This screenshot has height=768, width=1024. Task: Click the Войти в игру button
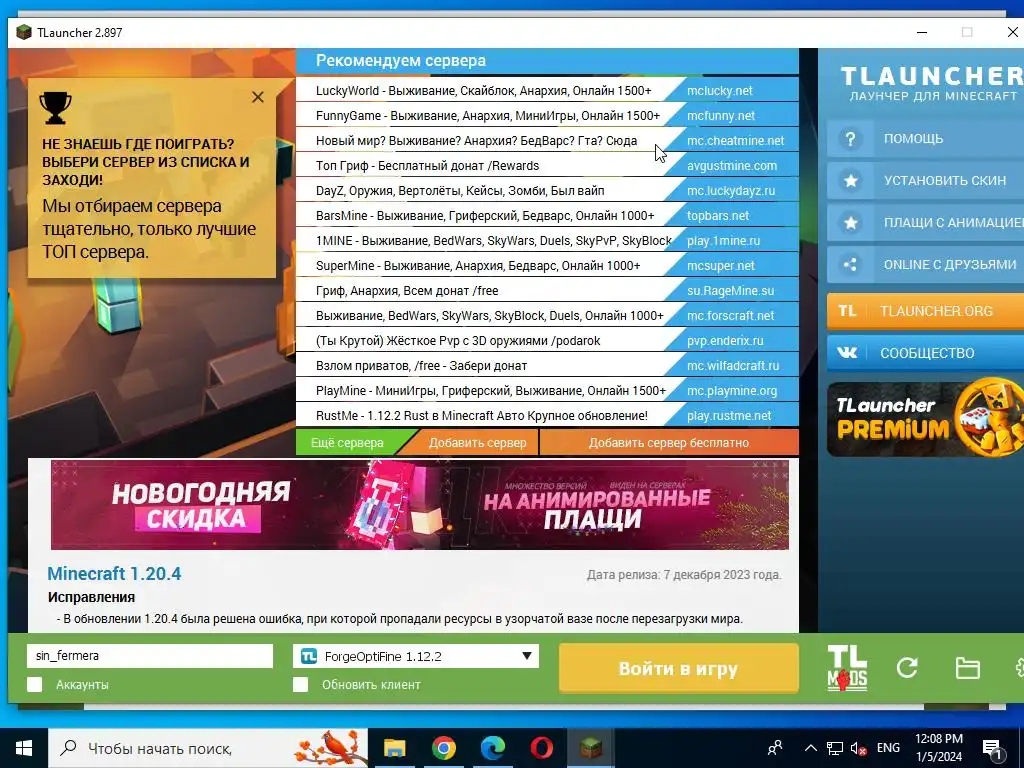[x=679, y=668]
